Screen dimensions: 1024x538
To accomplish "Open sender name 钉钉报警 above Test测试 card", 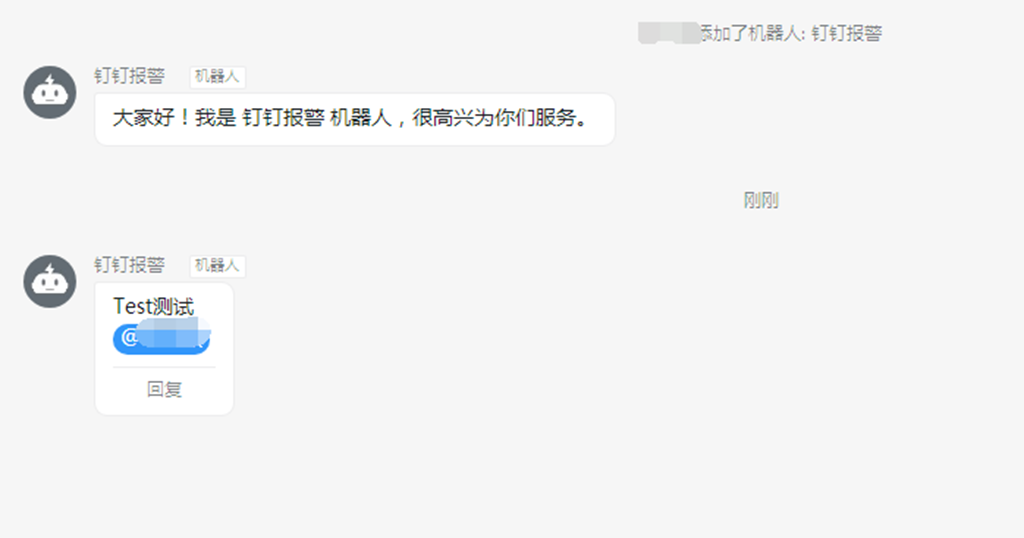I will [129, 265].
